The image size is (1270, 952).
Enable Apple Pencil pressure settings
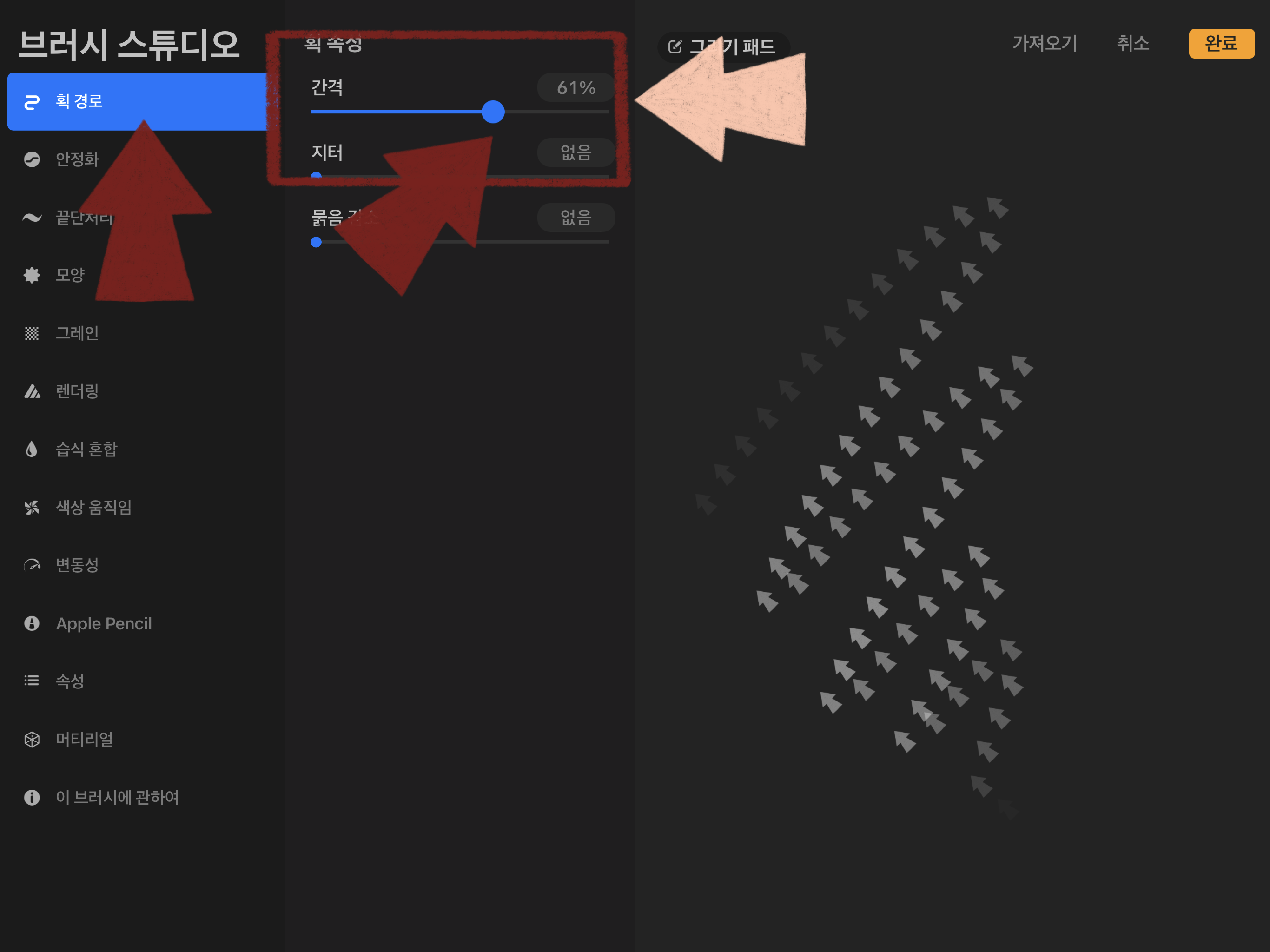(104, 623)
